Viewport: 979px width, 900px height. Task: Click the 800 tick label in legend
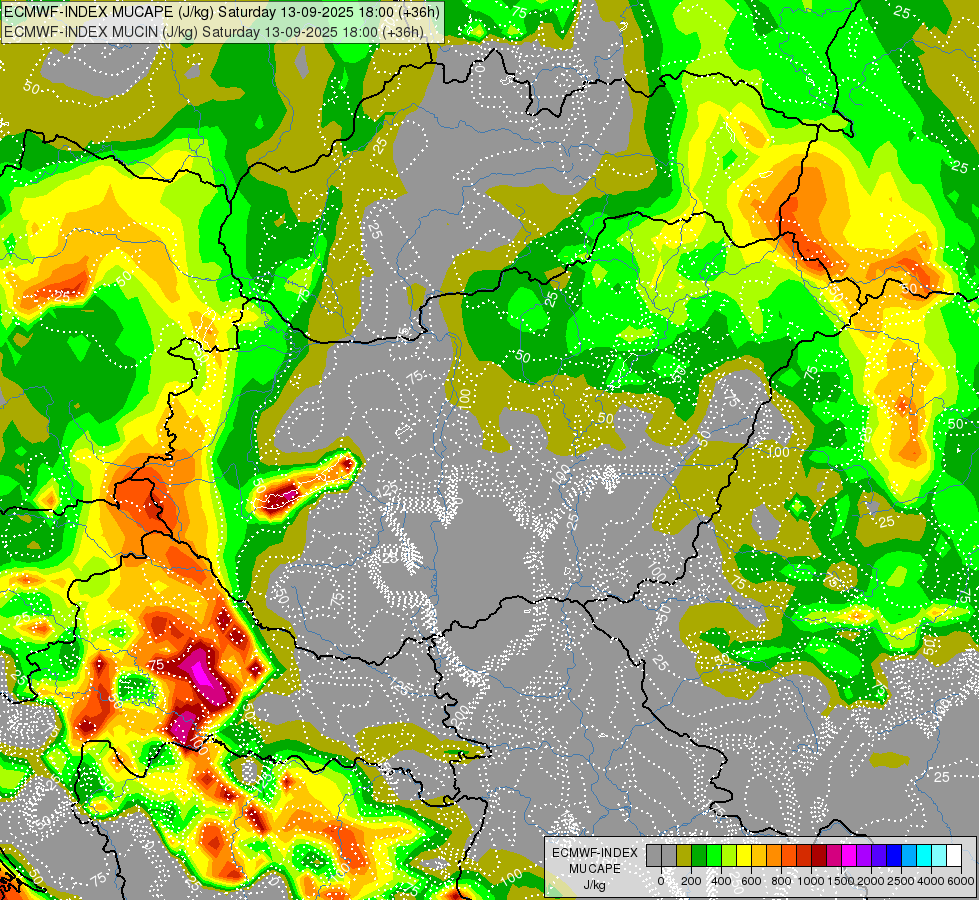[x=781, y=881]
